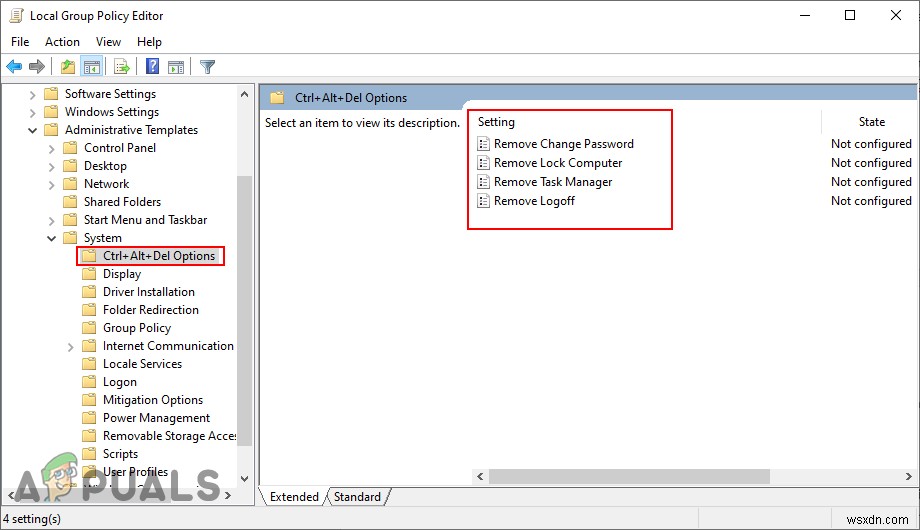Open the Help toolbar icon
This screenshot has width=920, height=530.
[x=153, y=66]
